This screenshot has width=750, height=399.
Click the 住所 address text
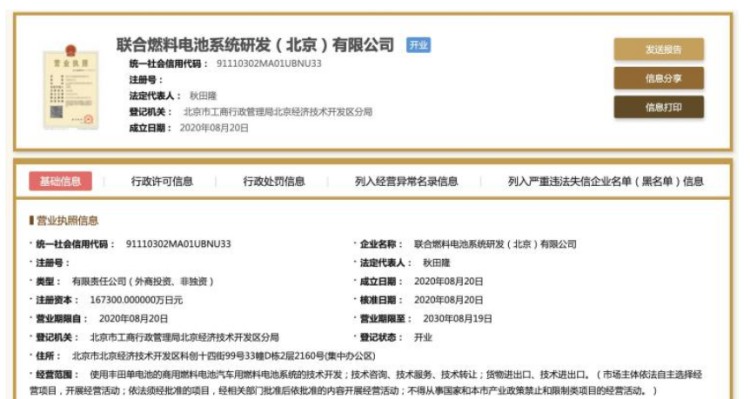tap(223, 356)
